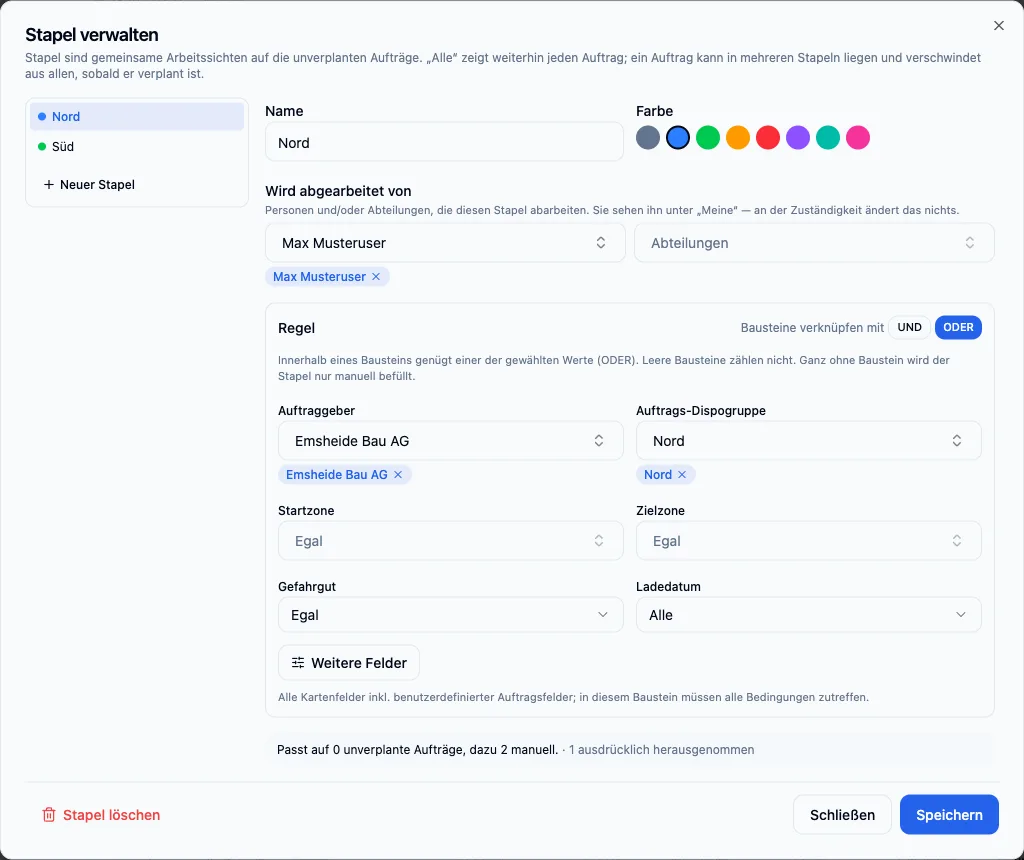
Task: Expand the Ladedatum dropdown
Action: coord(808,615)
